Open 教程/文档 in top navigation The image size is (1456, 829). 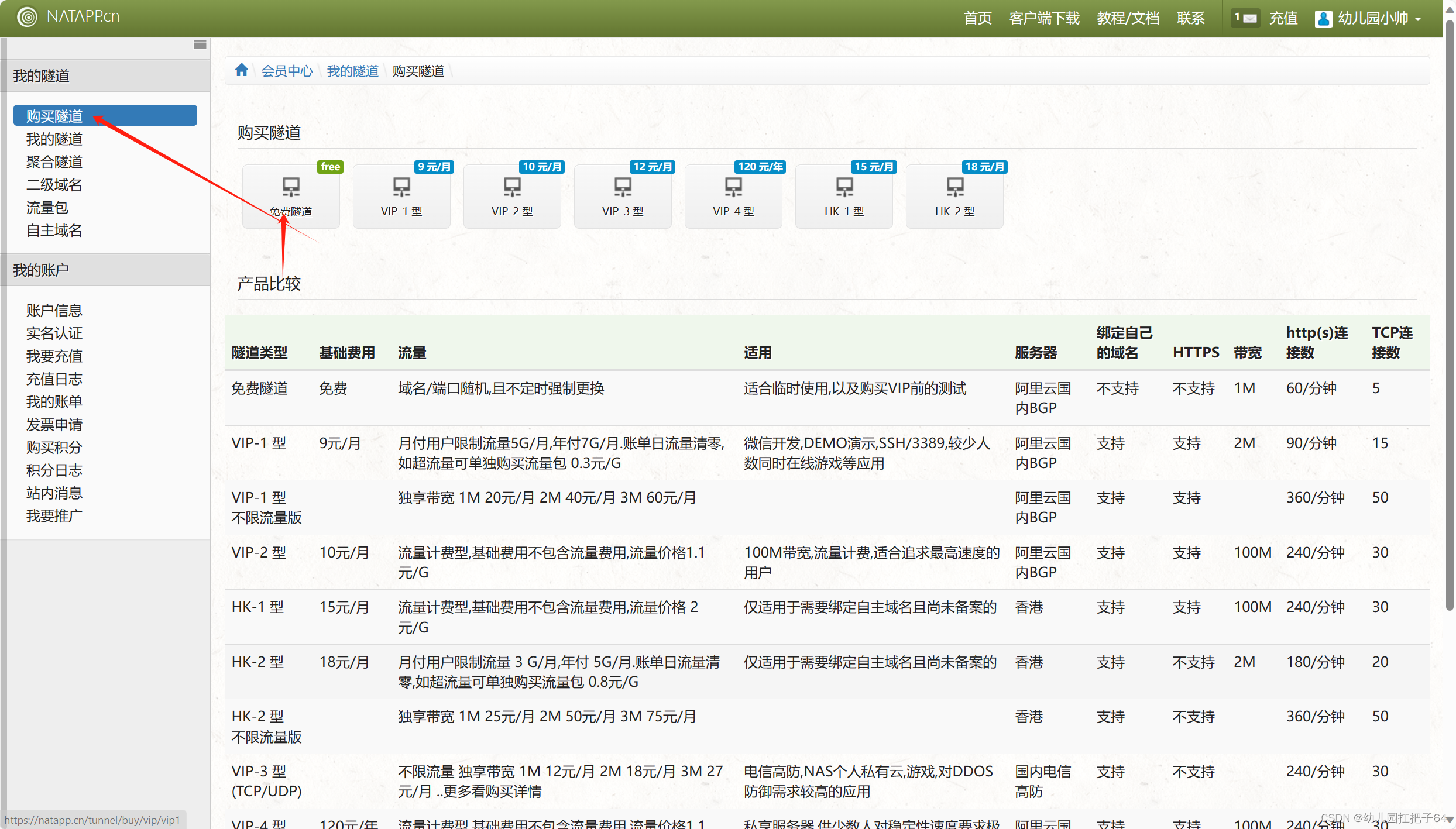(1128, 18)
